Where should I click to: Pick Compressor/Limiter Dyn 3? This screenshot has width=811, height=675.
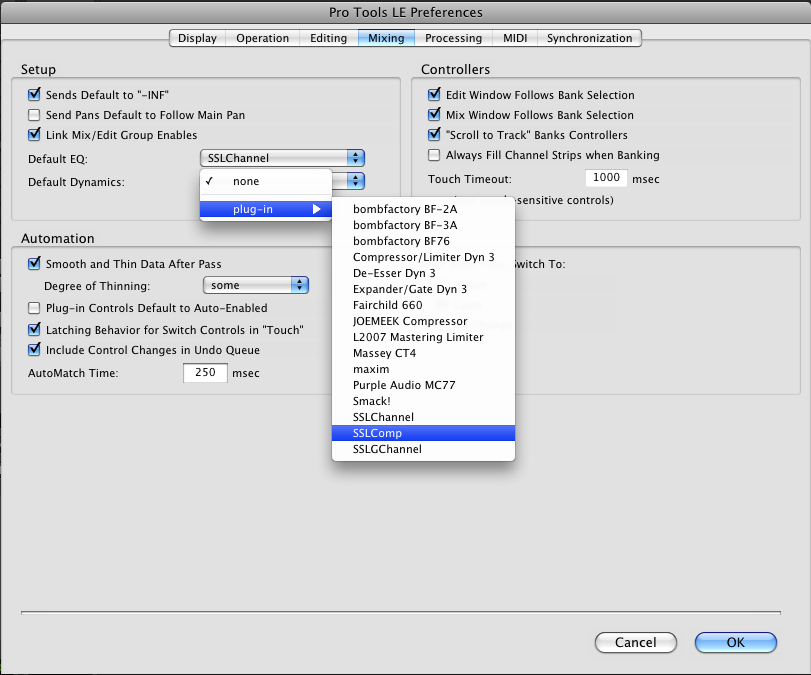coord(423,257)
